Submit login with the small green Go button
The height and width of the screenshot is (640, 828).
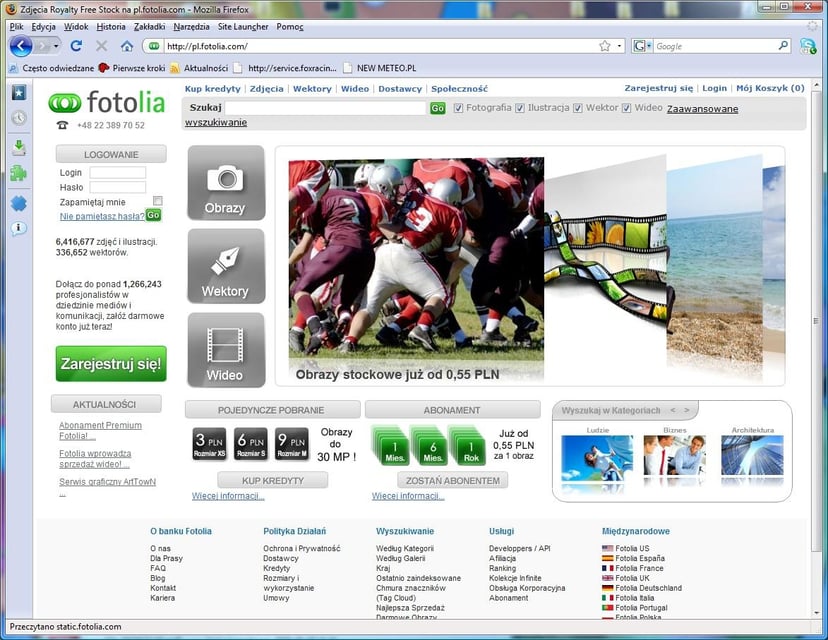153,215
